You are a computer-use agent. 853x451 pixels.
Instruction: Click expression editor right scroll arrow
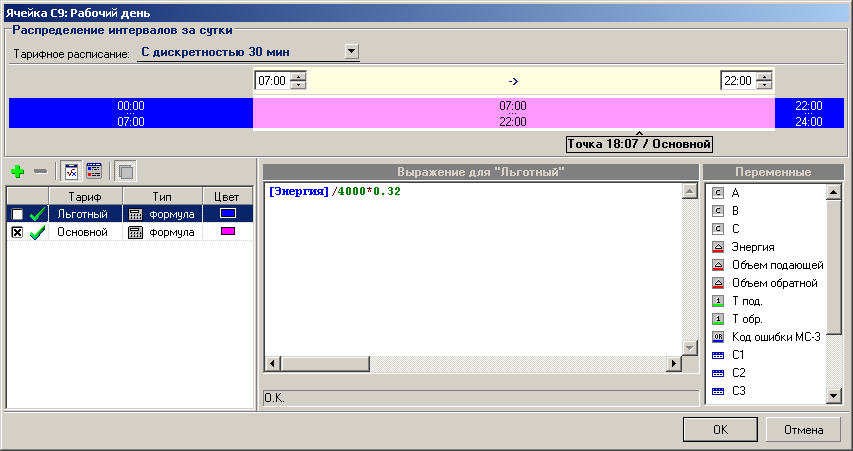pos(674,363)
